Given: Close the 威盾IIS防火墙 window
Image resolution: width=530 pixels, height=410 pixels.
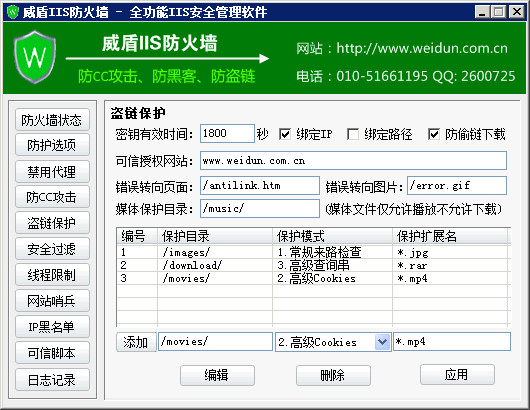Looking at the screenshot, I should tap(517, 12).
